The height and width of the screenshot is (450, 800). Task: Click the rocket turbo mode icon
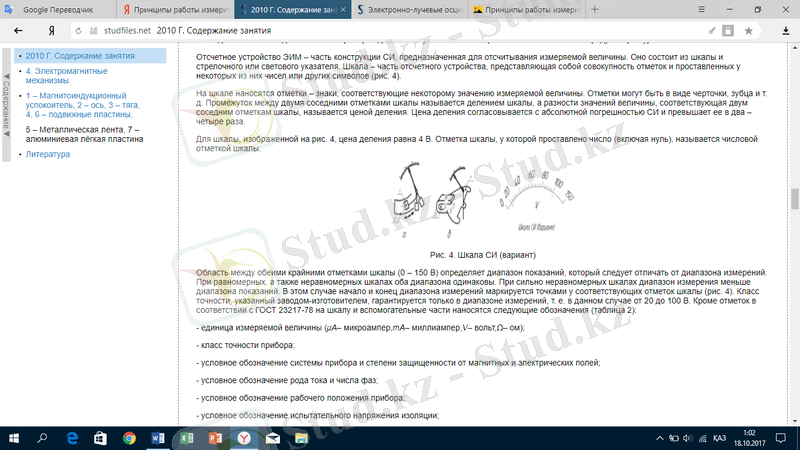[712, 31]
